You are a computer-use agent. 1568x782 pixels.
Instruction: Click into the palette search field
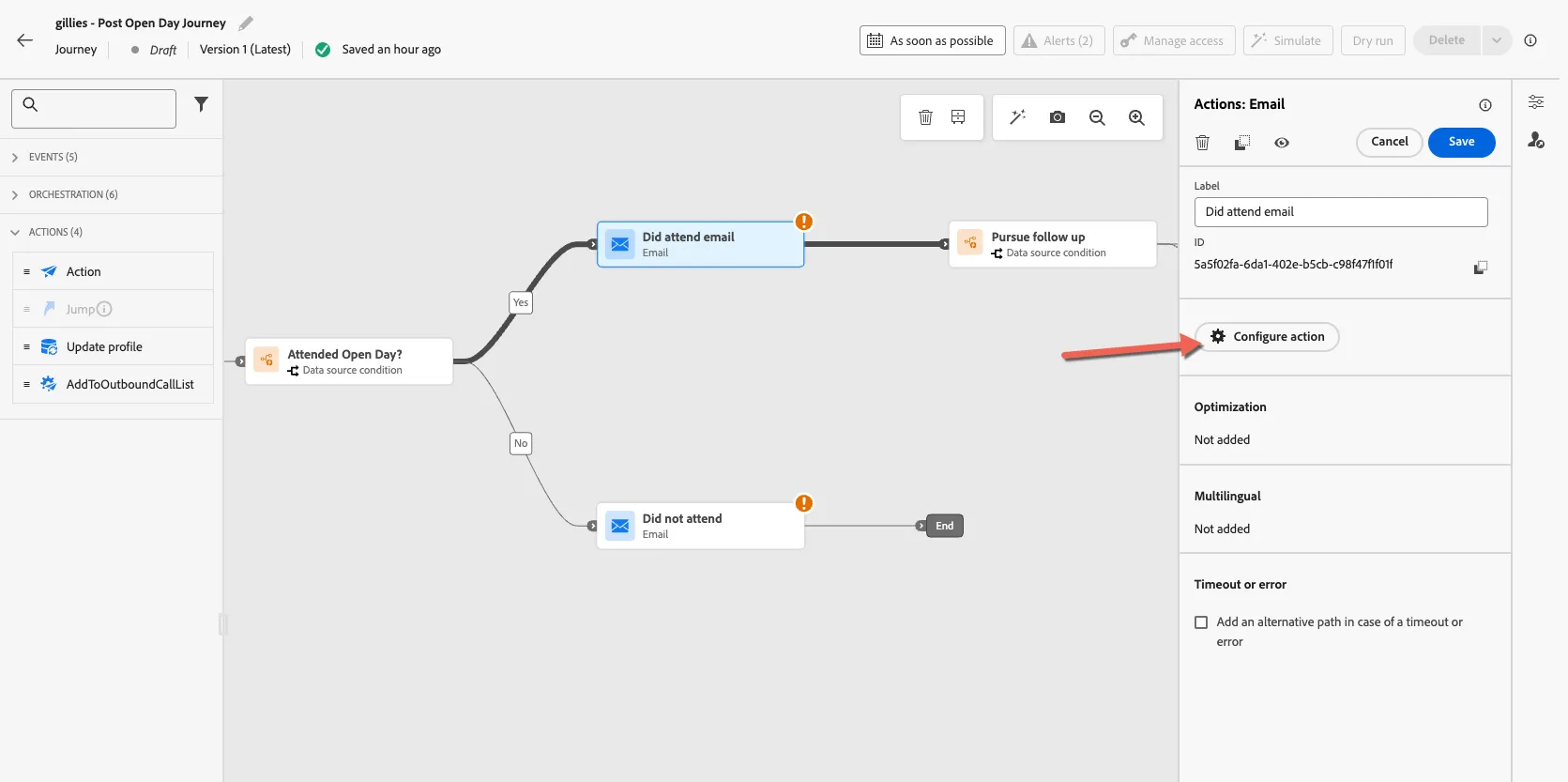94,109
